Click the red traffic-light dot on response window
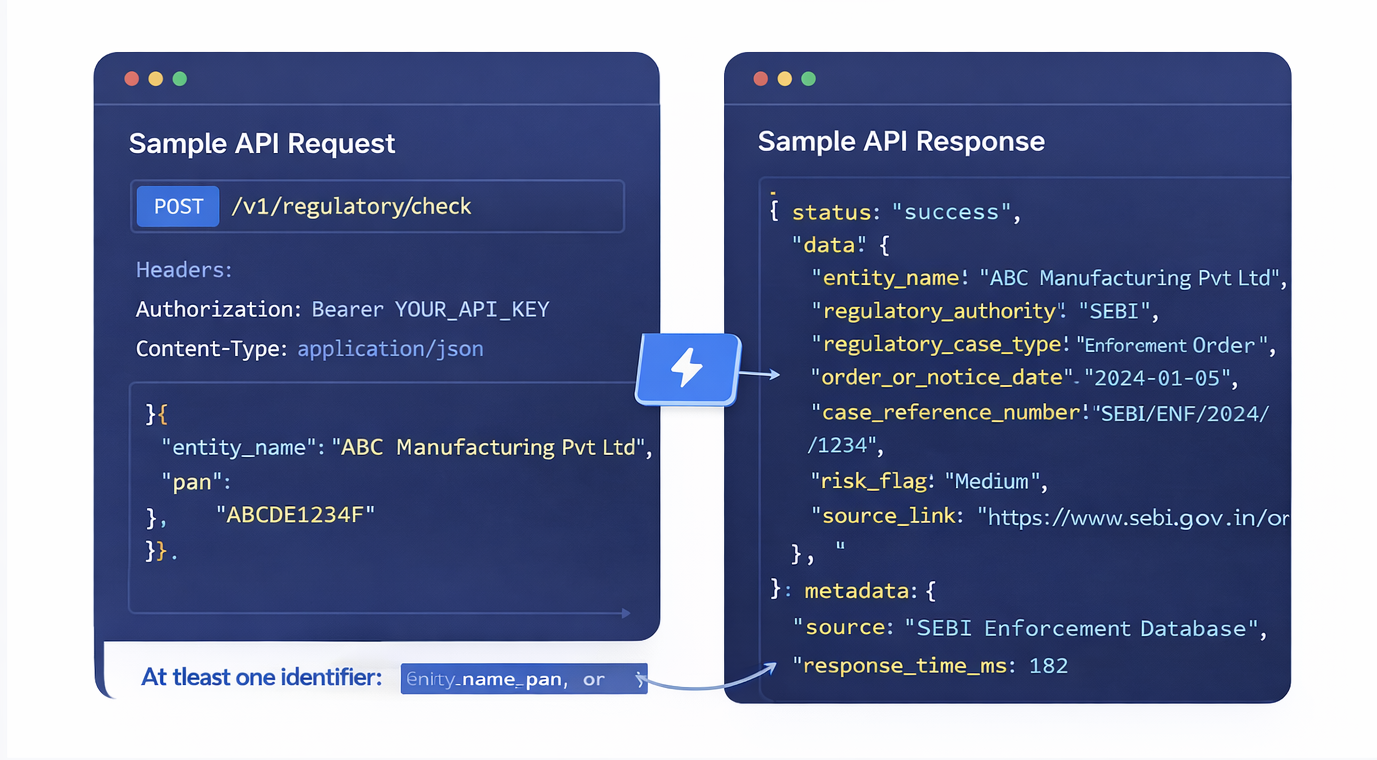The image size is (1377, 760). 760,77
